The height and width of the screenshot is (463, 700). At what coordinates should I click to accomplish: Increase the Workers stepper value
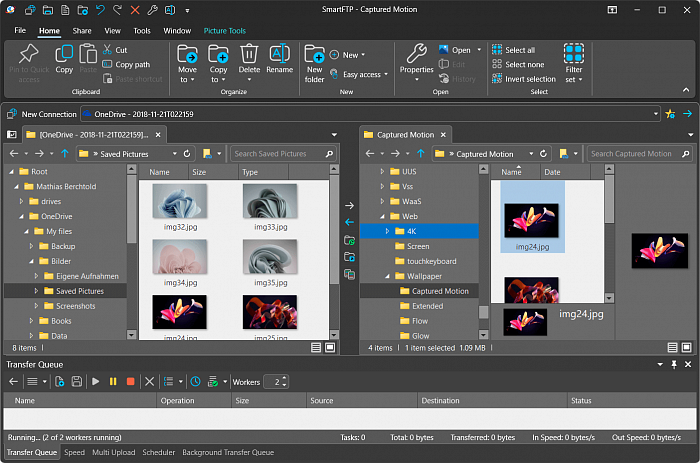coord(285,379)
